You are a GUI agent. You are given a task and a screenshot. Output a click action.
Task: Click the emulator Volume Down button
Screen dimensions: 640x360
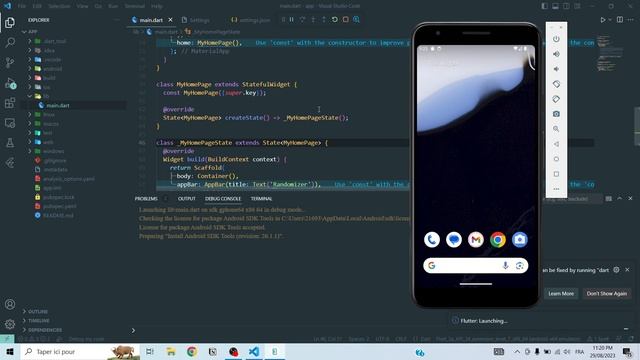tap(556, 69)
